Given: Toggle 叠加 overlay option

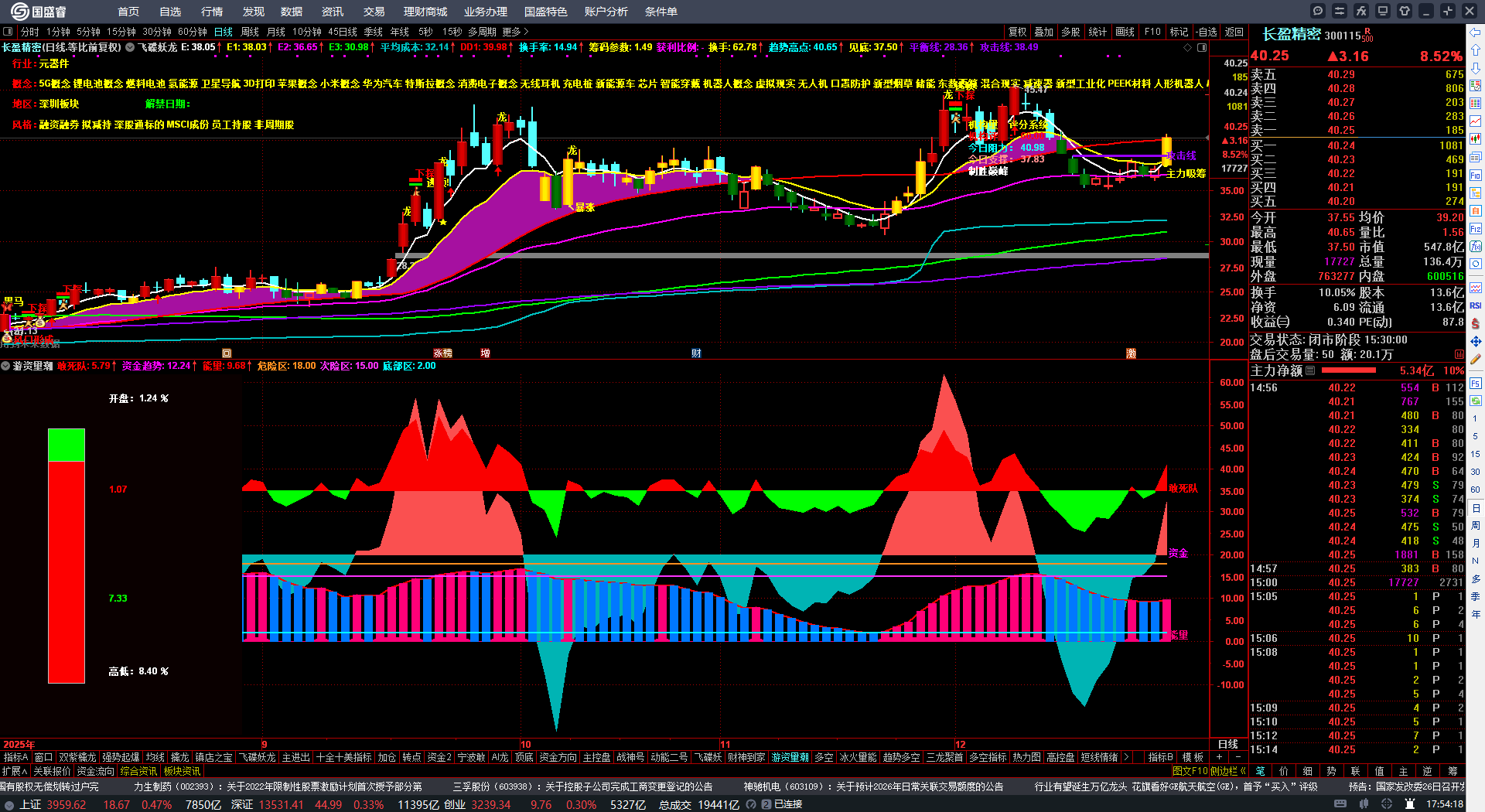Looking at the screenshot, I should [x=1044, y=32].
